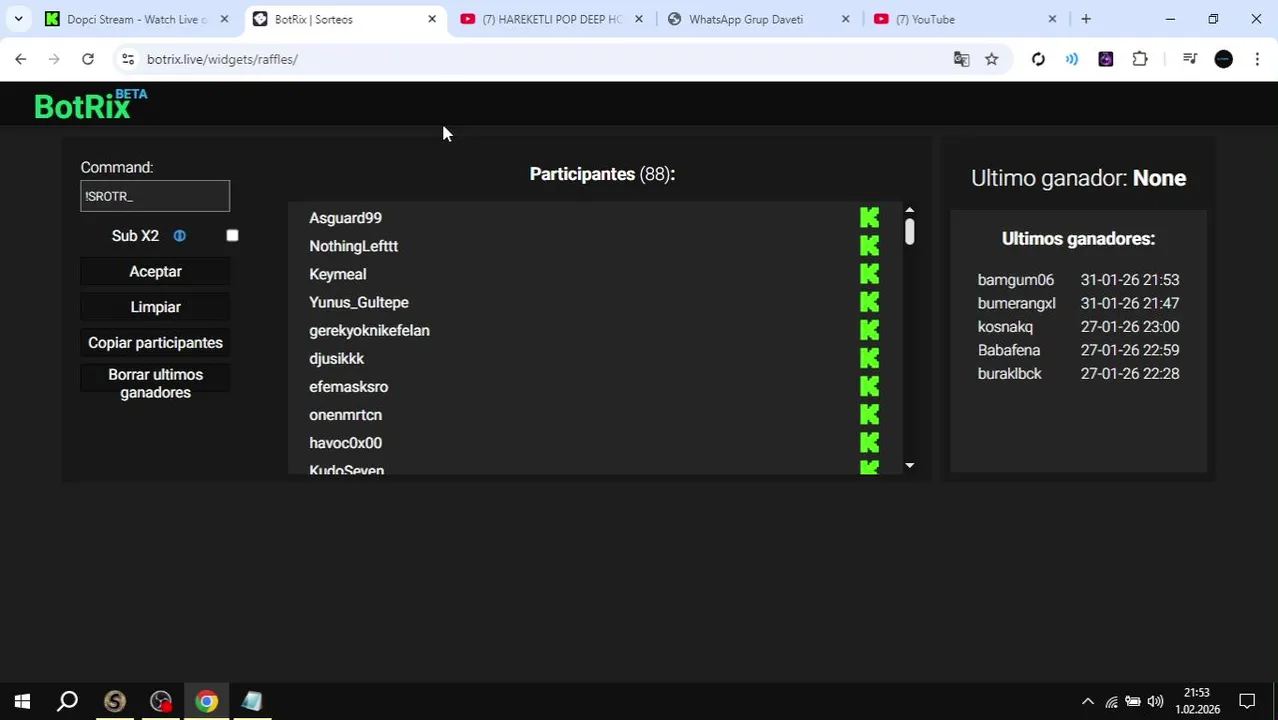Click the participants list scrollbar thumb
The height and width of the screenshot is (720, 1278).
909,232
